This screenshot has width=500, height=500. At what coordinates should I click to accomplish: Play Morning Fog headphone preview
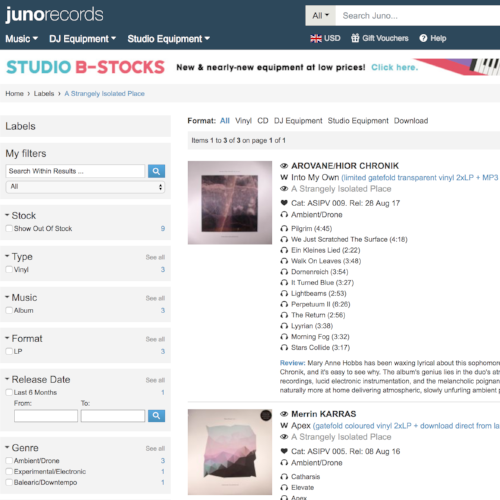[284, 337]
